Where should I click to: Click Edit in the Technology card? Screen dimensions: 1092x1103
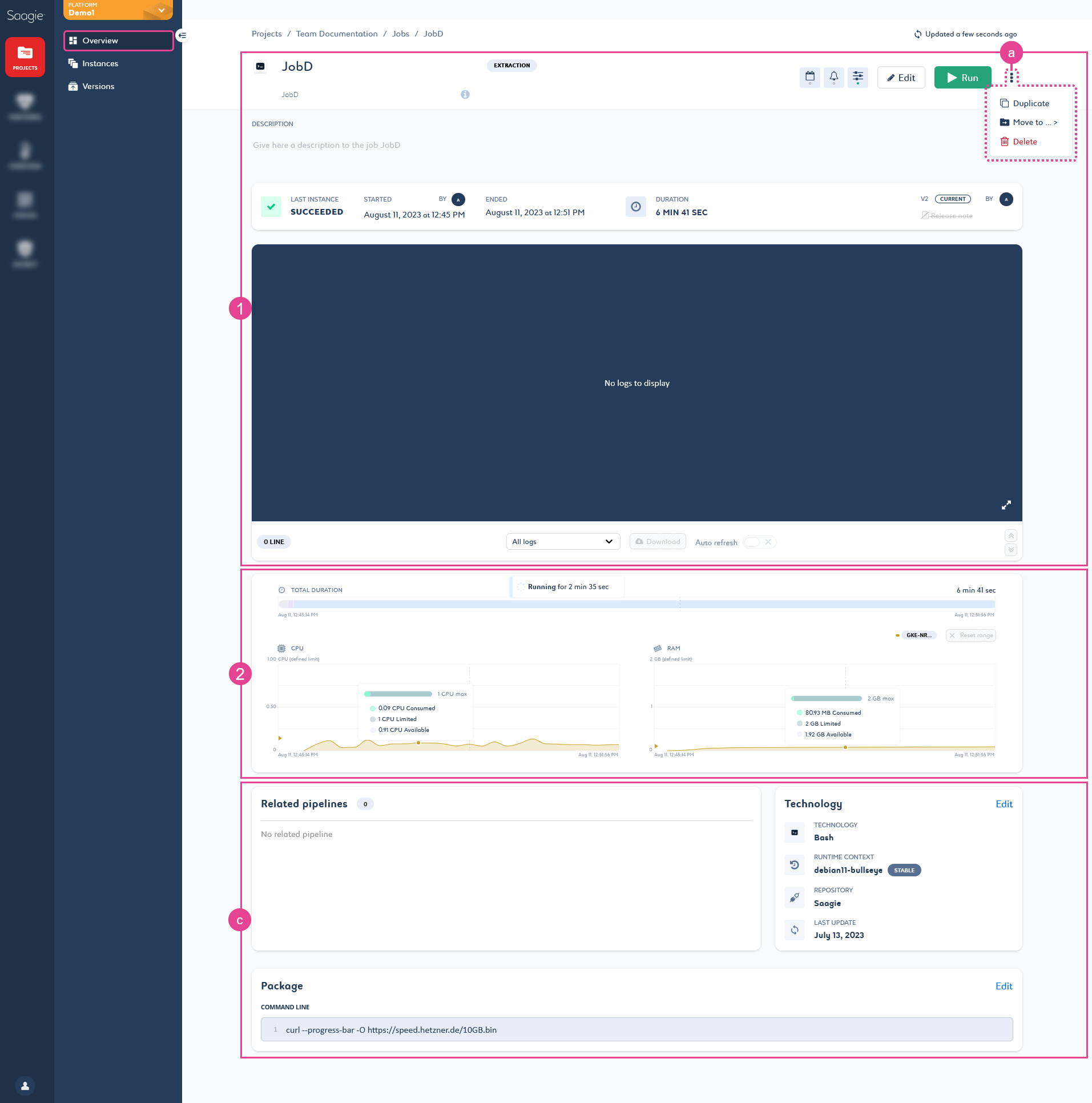click(x=1004, y=804)
